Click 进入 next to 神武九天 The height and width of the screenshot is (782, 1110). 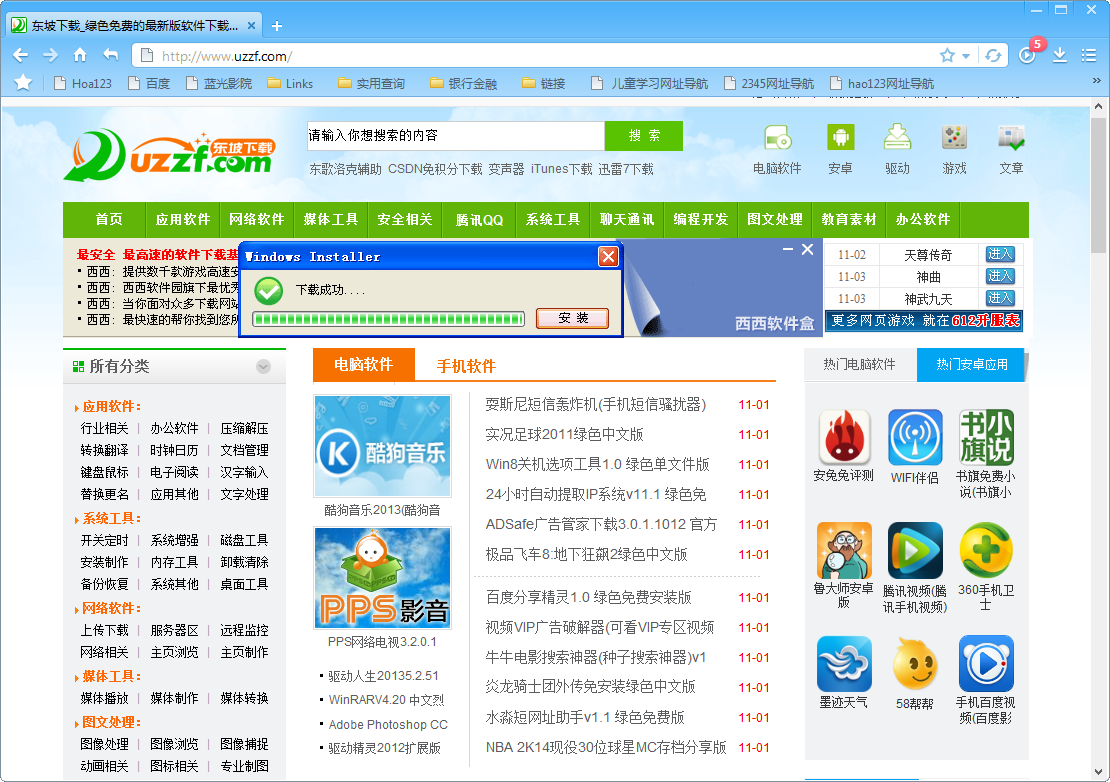1000,298
